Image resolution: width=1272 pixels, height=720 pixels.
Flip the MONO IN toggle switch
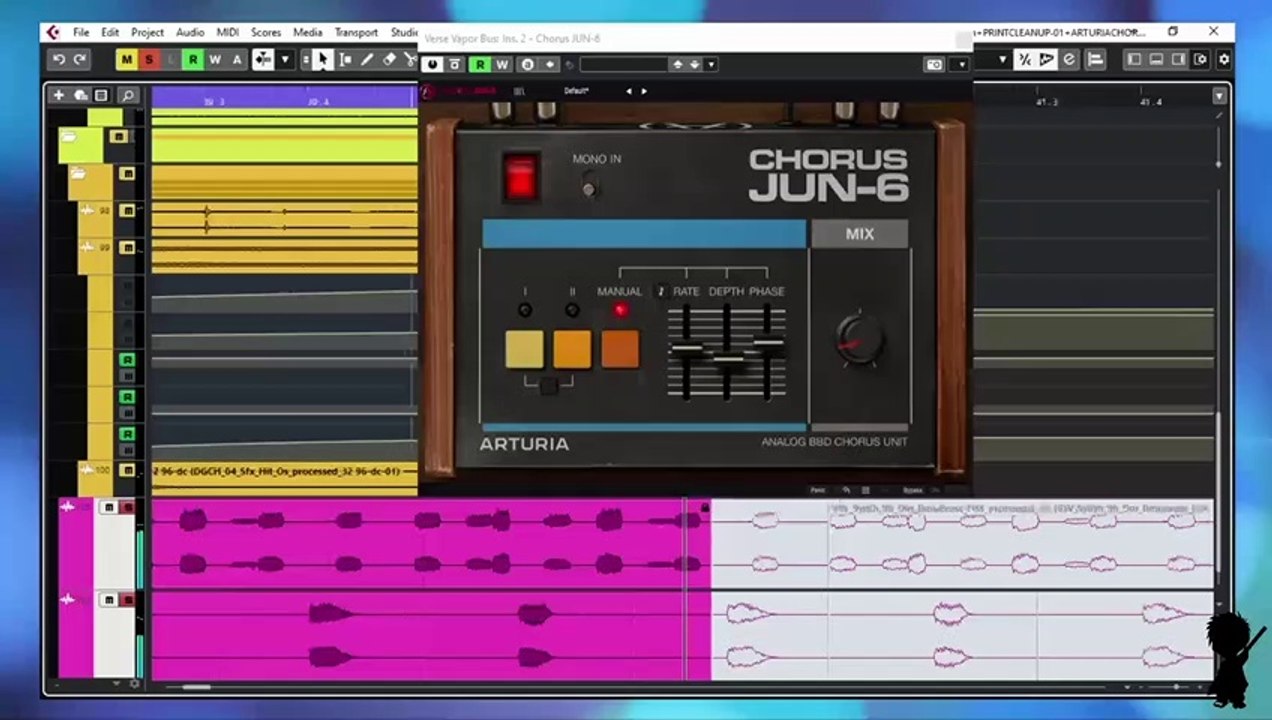coord(590,185)
